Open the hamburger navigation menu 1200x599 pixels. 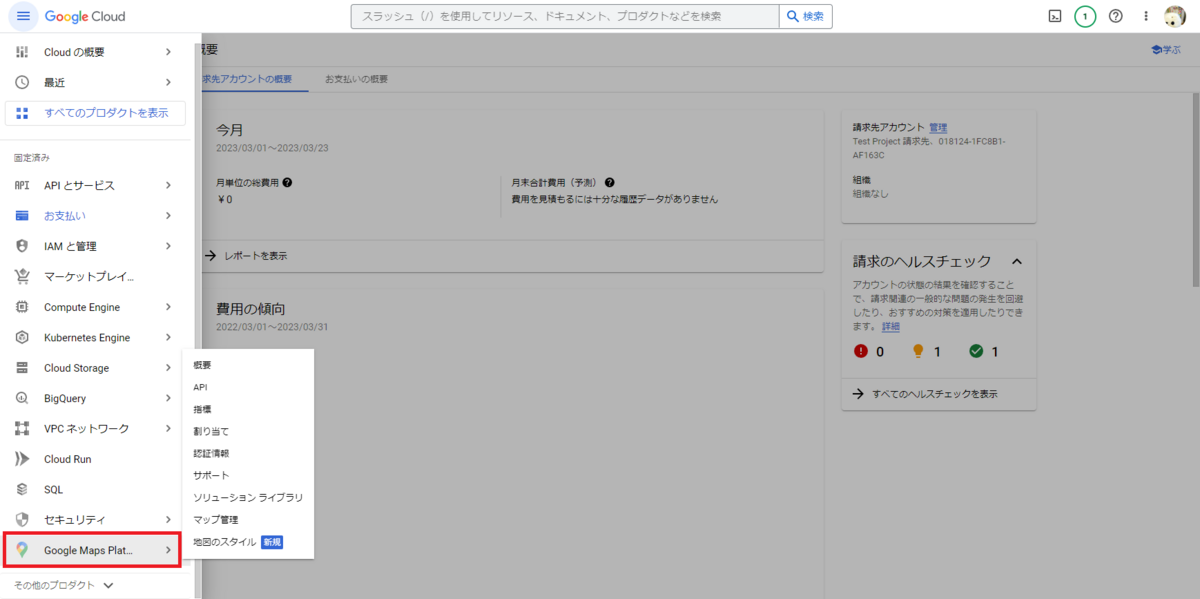pyautogui.click(x=23, y=16)
